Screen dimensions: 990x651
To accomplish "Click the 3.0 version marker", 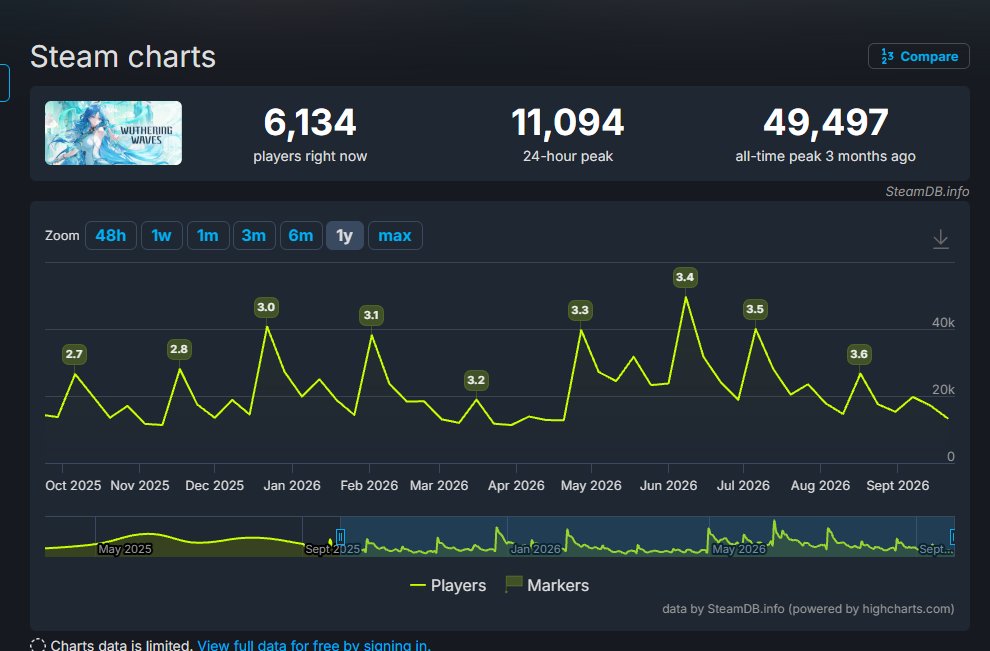I will point(266,307).
